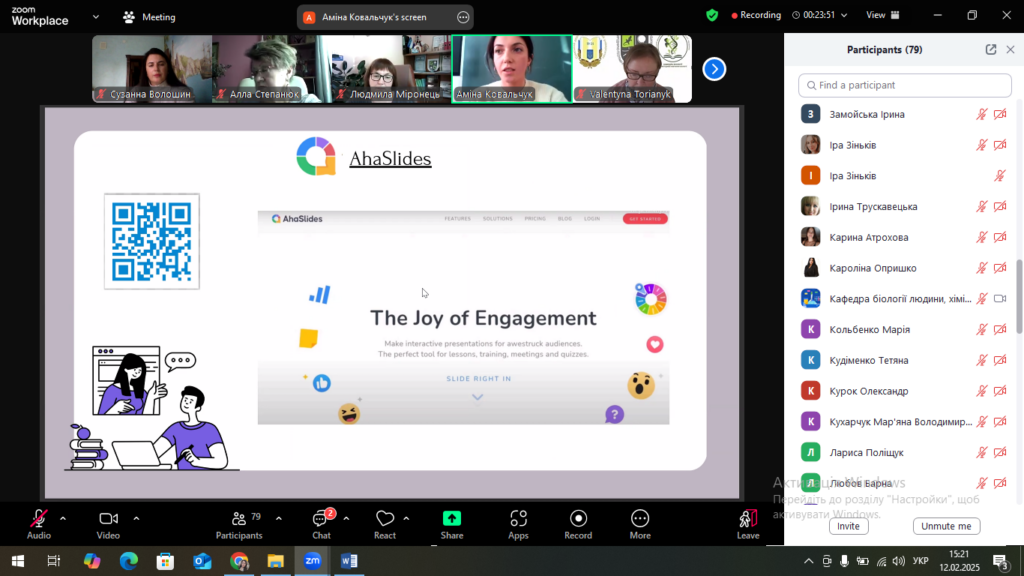Toggle microphone for Карина Атрохова
Image resolution: width=1024 pixels, height=576 pixels.
[x=982, y=238]
